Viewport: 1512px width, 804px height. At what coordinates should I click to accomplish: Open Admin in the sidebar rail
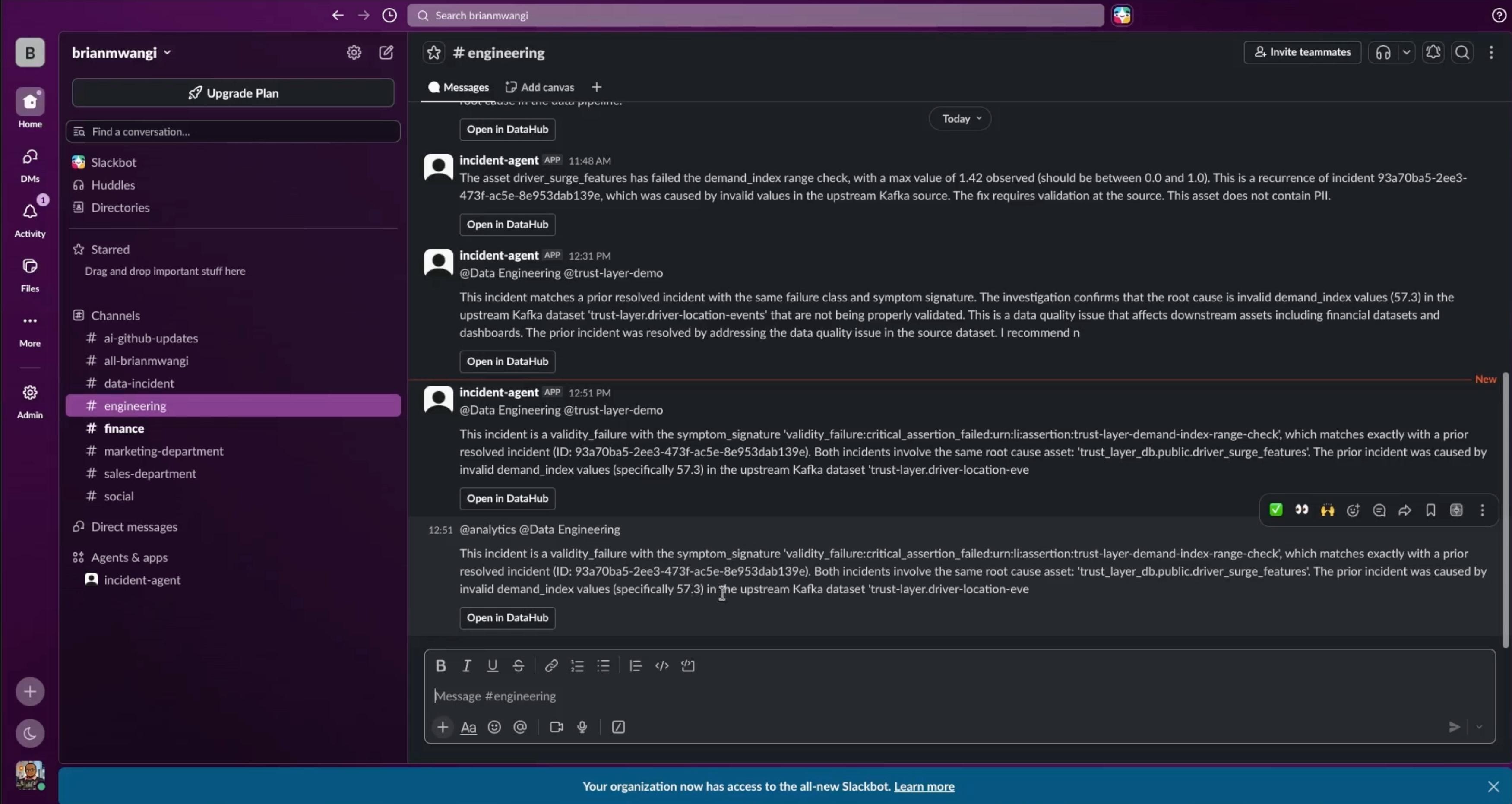pyautogui.click(x=30, y=401)
